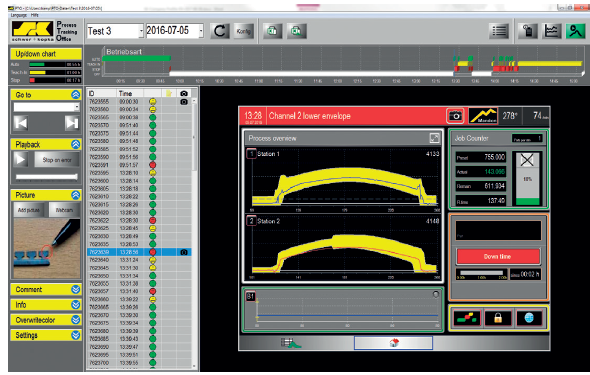Viewport: 590px width, 375px height.
Task: Click the first Excel export icon
Action: 272,31
